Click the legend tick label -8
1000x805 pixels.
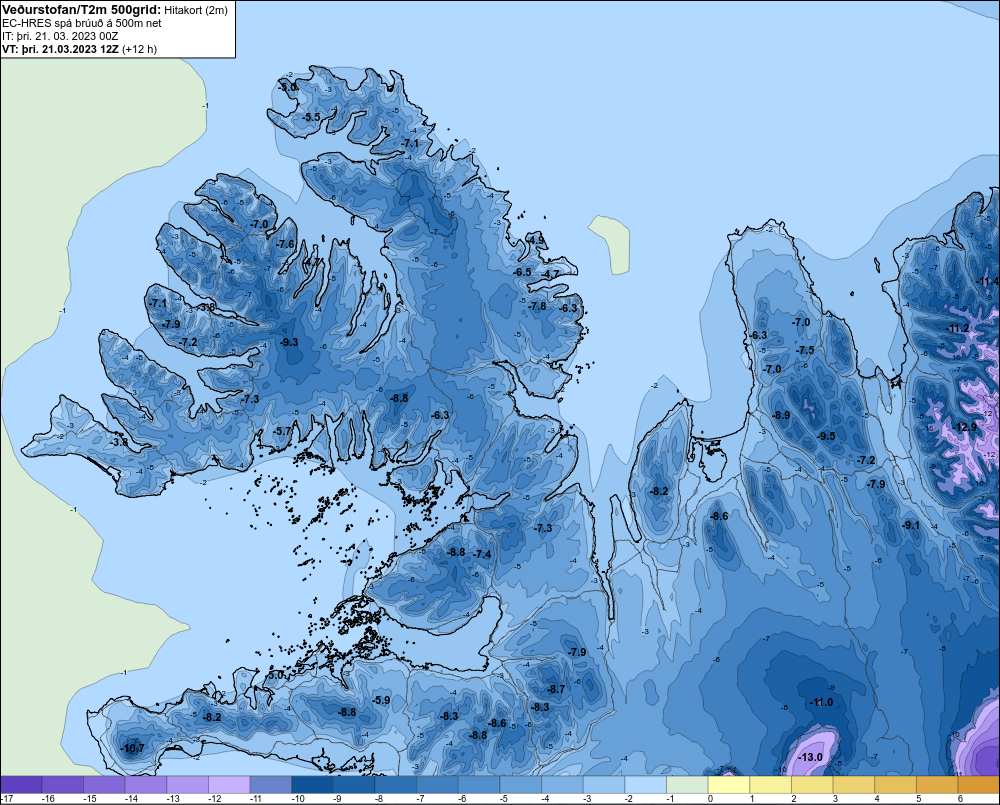tap(381, 799)
